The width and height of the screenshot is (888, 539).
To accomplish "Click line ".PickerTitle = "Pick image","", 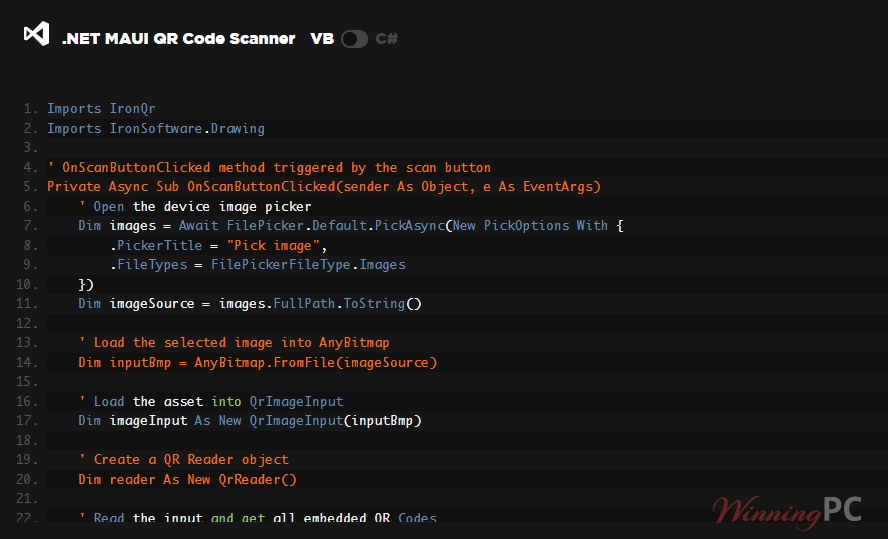I will pyautogui.click(x=219, y=246).
